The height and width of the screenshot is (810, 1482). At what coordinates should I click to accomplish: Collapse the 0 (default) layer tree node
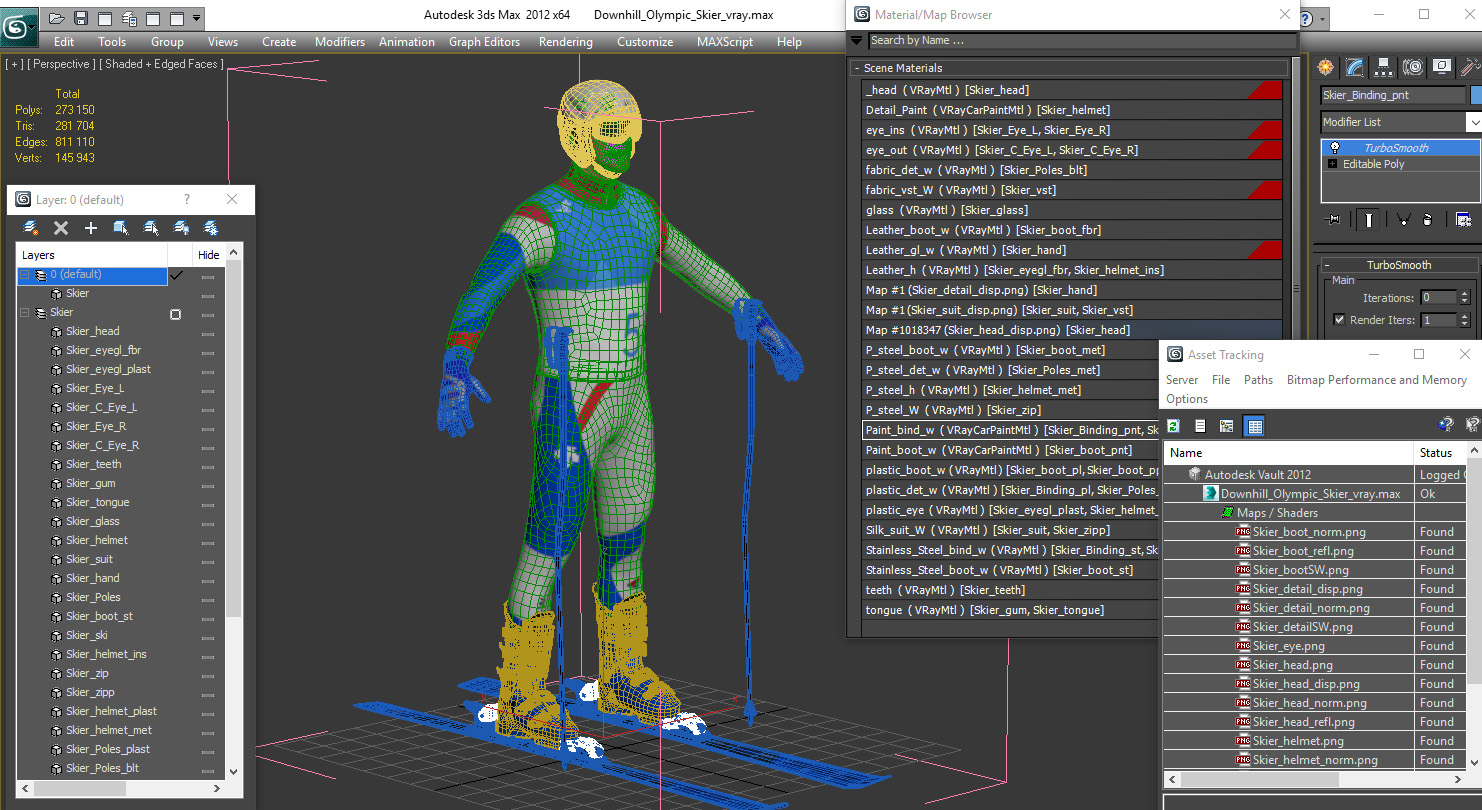[x=25, y=274]
